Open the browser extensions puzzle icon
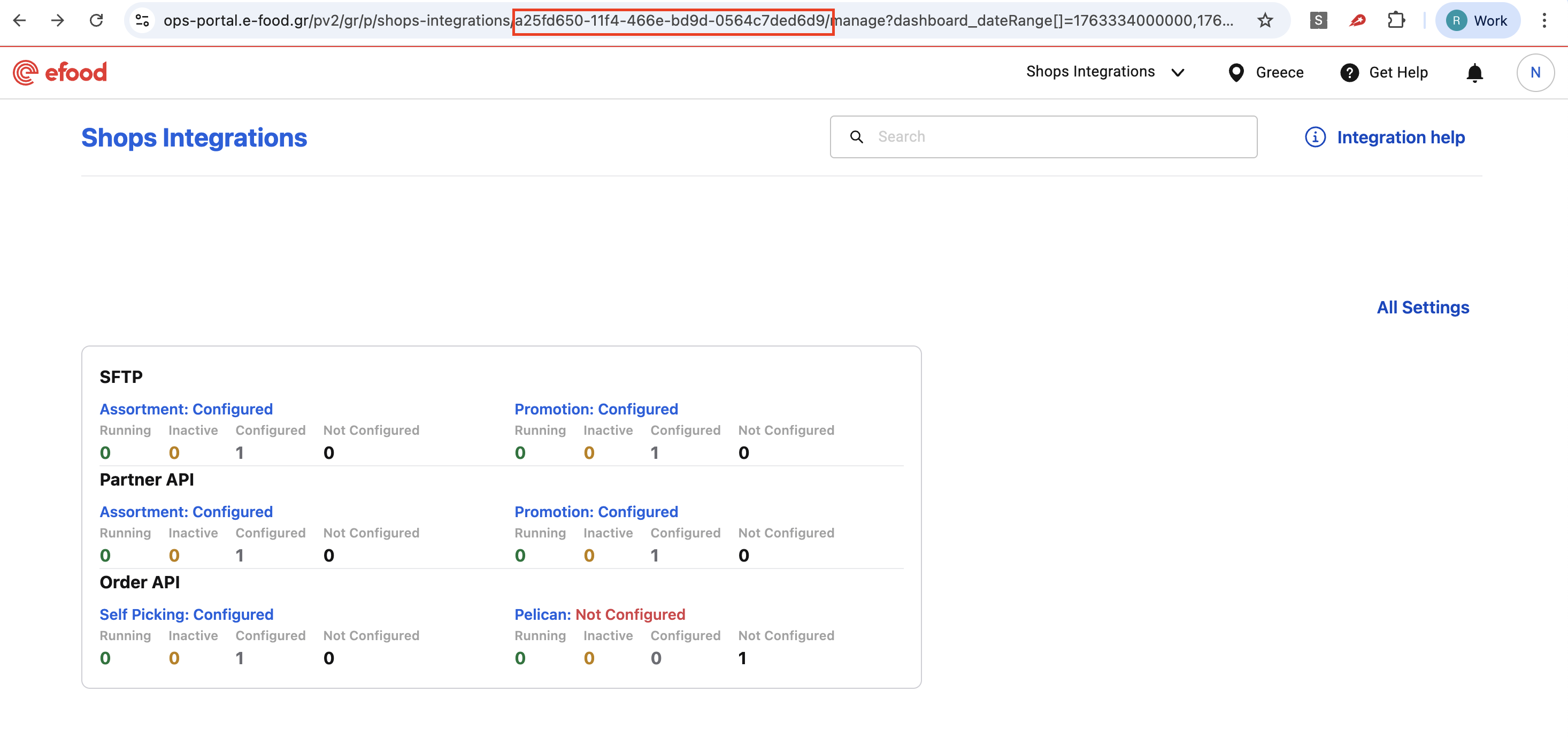Image resolution: width=1568 pixels, height=738 pixels. [1396, 21]
